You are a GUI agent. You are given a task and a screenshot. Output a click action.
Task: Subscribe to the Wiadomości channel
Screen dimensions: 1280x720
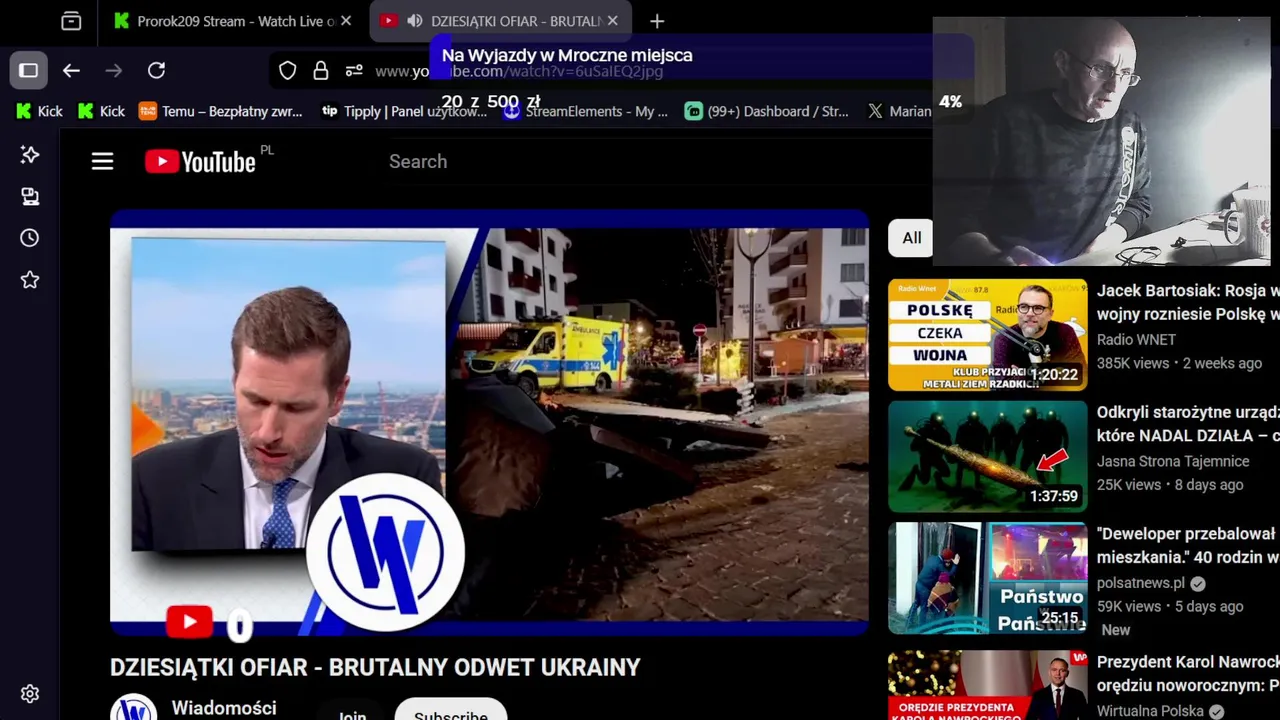451,712
